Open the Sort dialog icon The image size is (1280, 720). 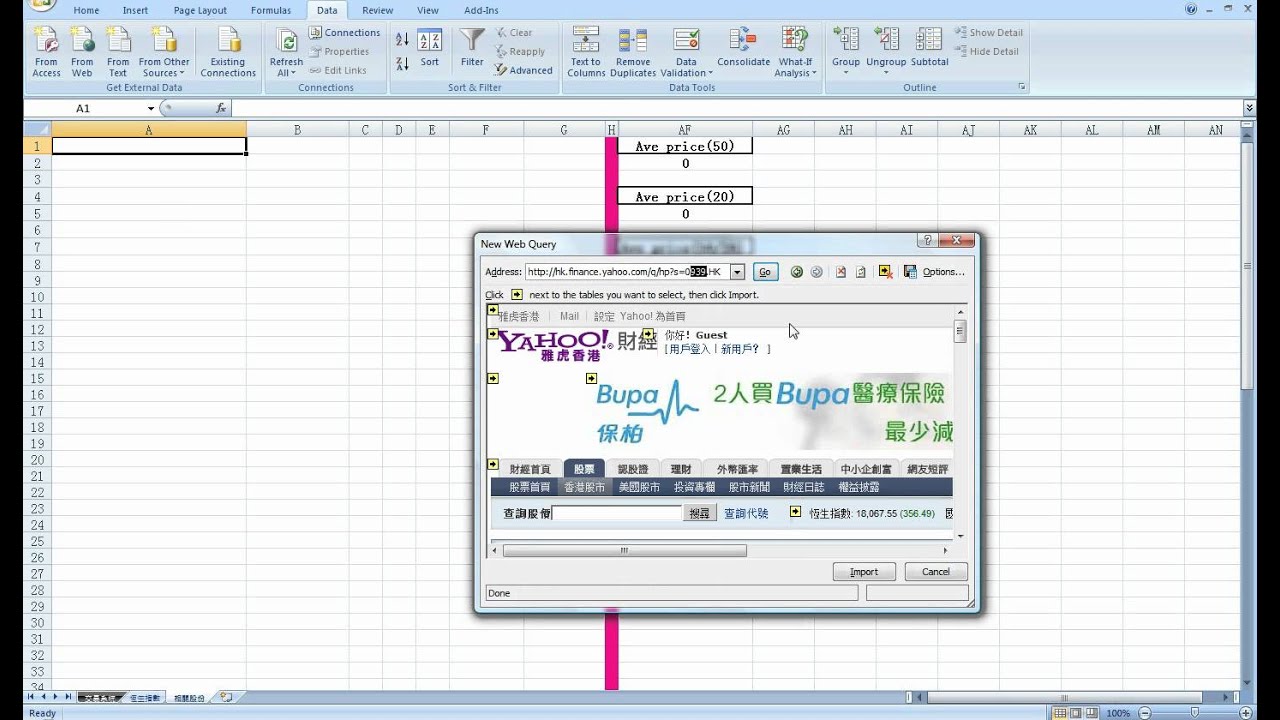click(x=429, y=48)
